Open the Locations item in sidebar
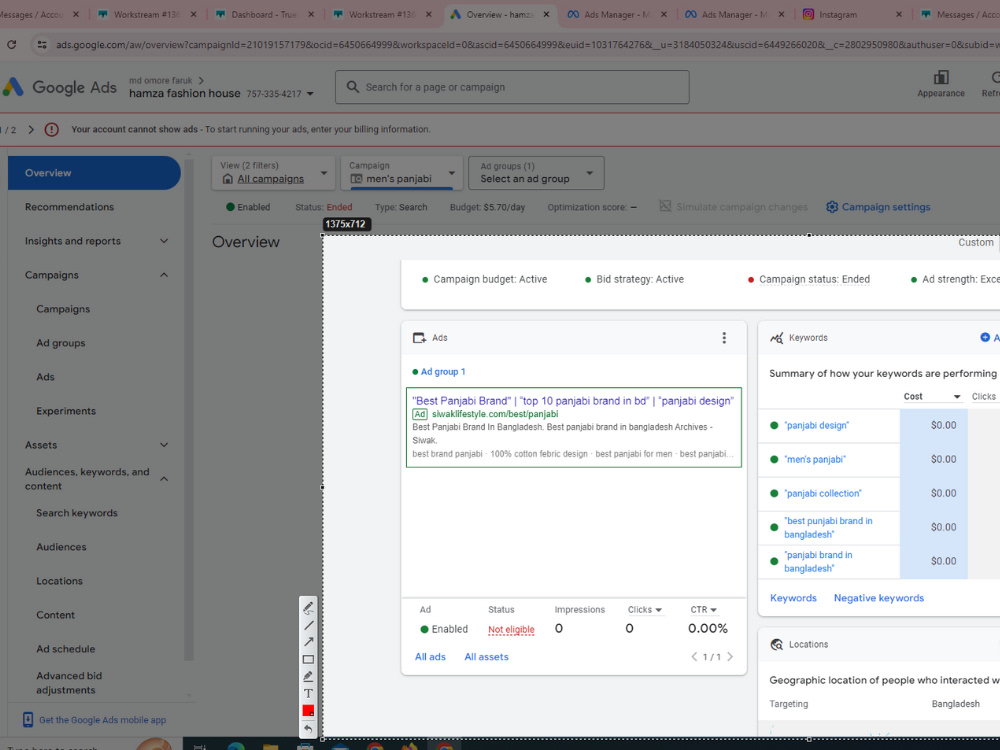Screen dimensions: 1000x750 59,581
